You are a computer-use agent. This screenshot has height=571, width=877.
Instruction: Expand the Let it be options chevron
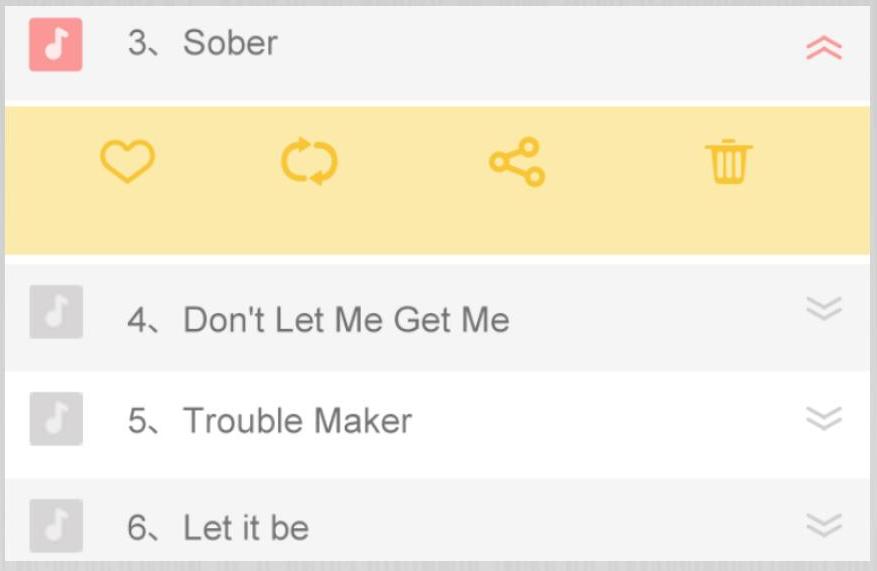pyautogui.click(x=824, y=524)
